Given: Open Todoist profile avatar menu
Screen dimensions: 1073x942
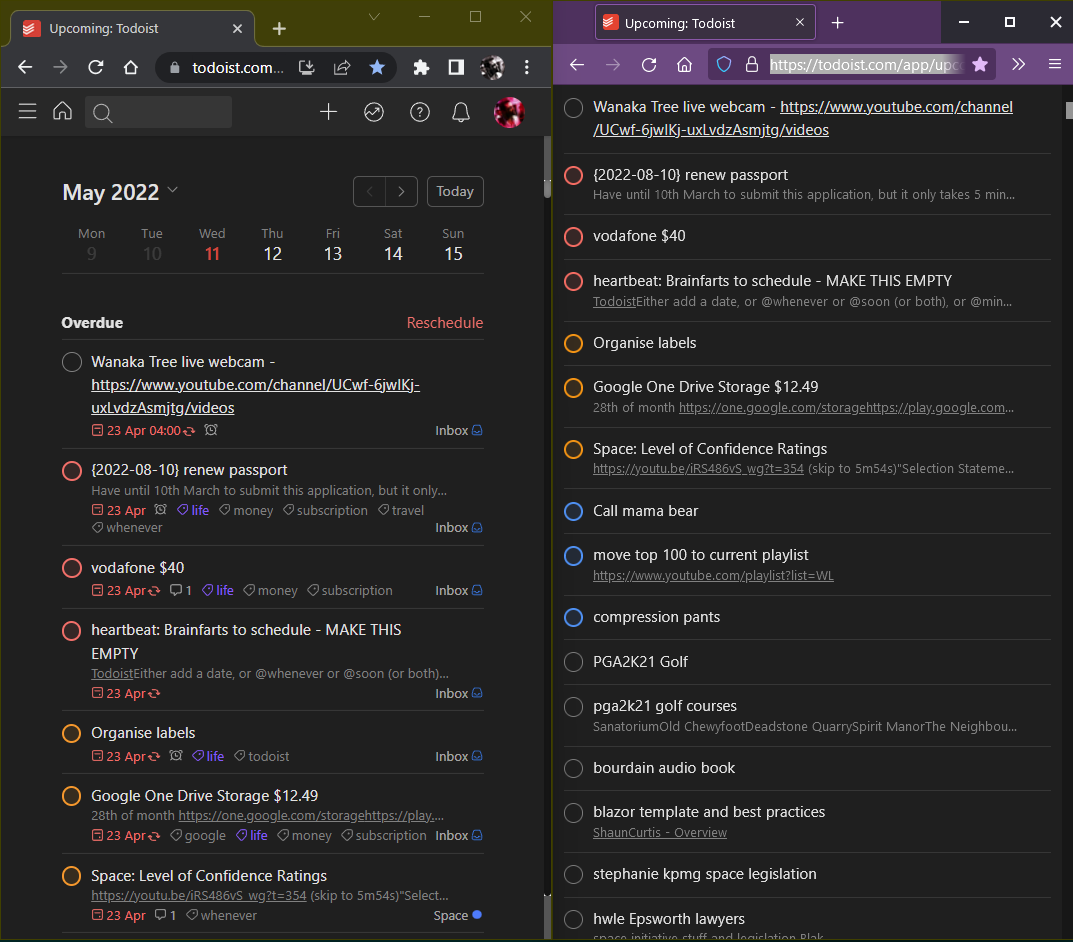Looking at the screenshot, I should point(508,112).
